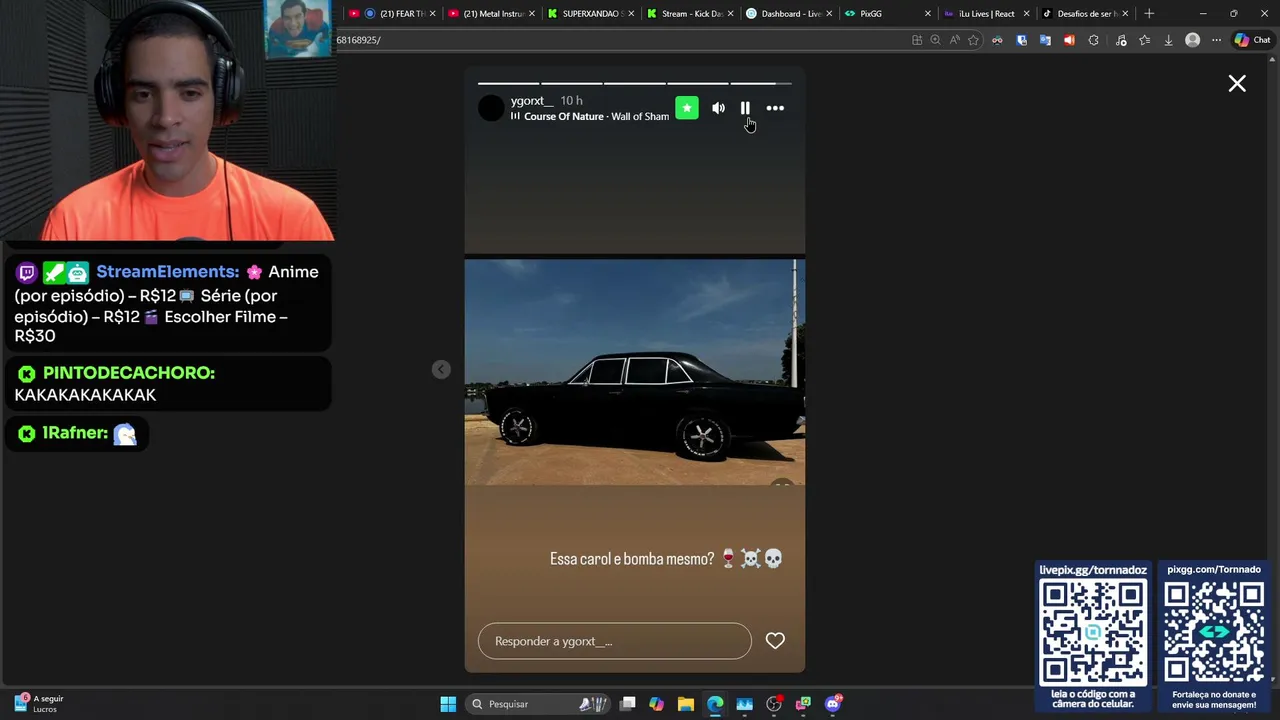1280x720 pixels.
Task: Click the Superman avatar thumbnail
Action: pos(298,28)
